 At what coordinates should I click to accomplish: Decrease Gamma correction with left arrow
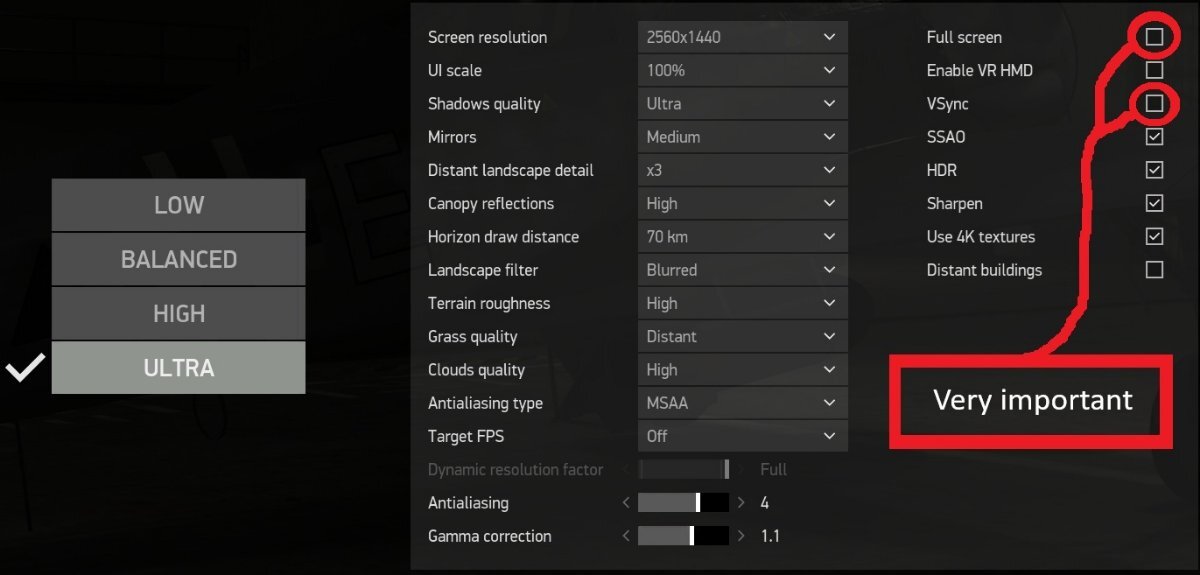pyautogui.click(x=626, y=536)
